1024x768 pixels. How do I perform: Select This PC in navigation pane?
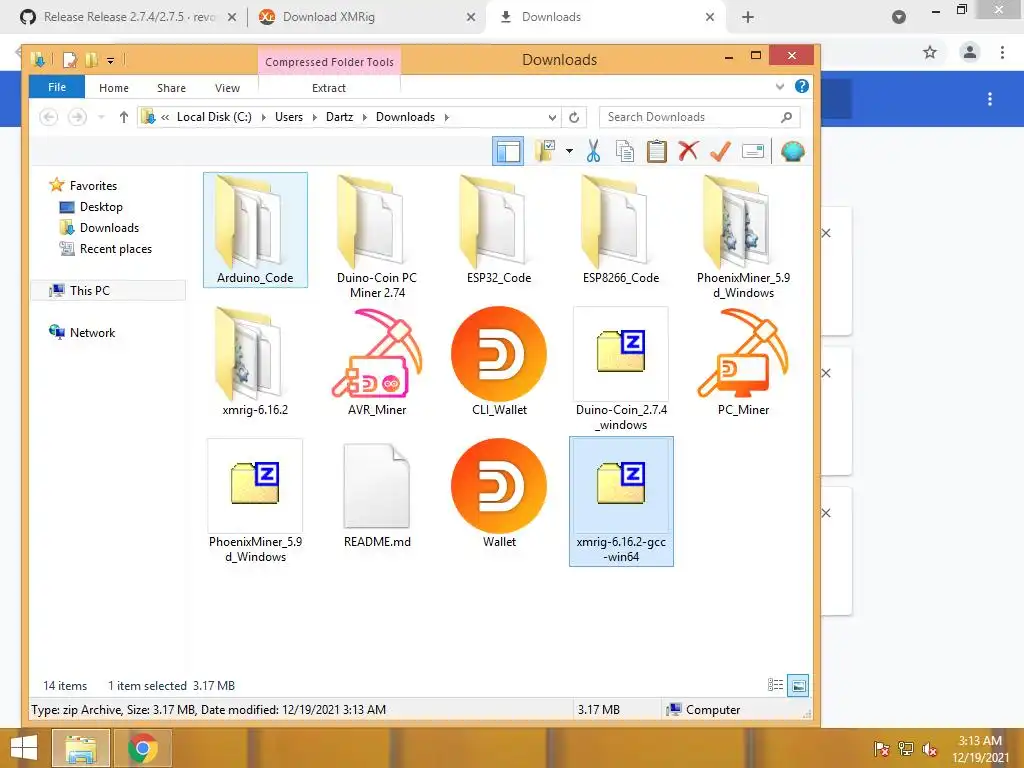tap(108, 291)
